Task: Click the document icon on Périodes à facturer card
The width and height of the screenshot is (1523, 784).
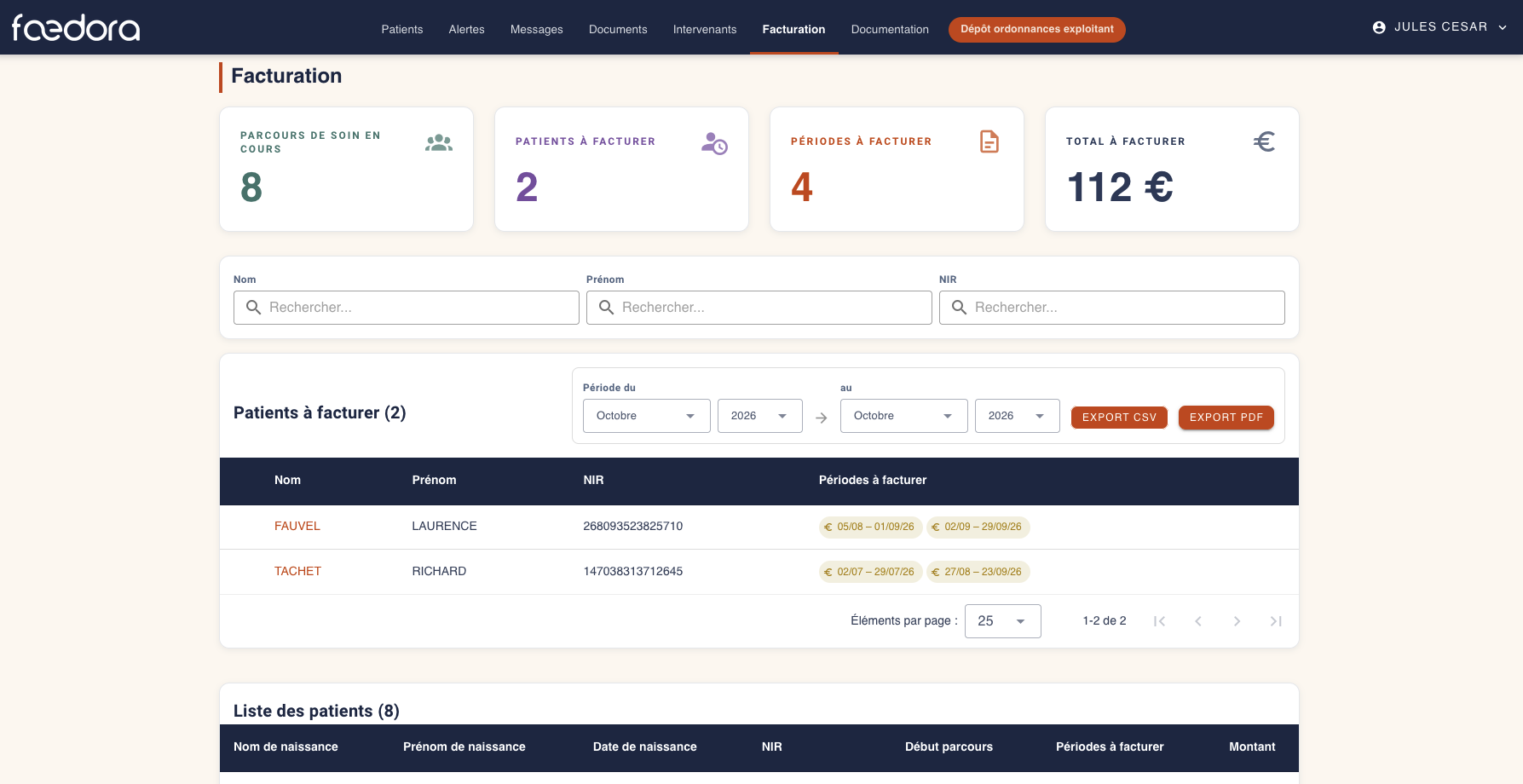Action: coord(989,141)
